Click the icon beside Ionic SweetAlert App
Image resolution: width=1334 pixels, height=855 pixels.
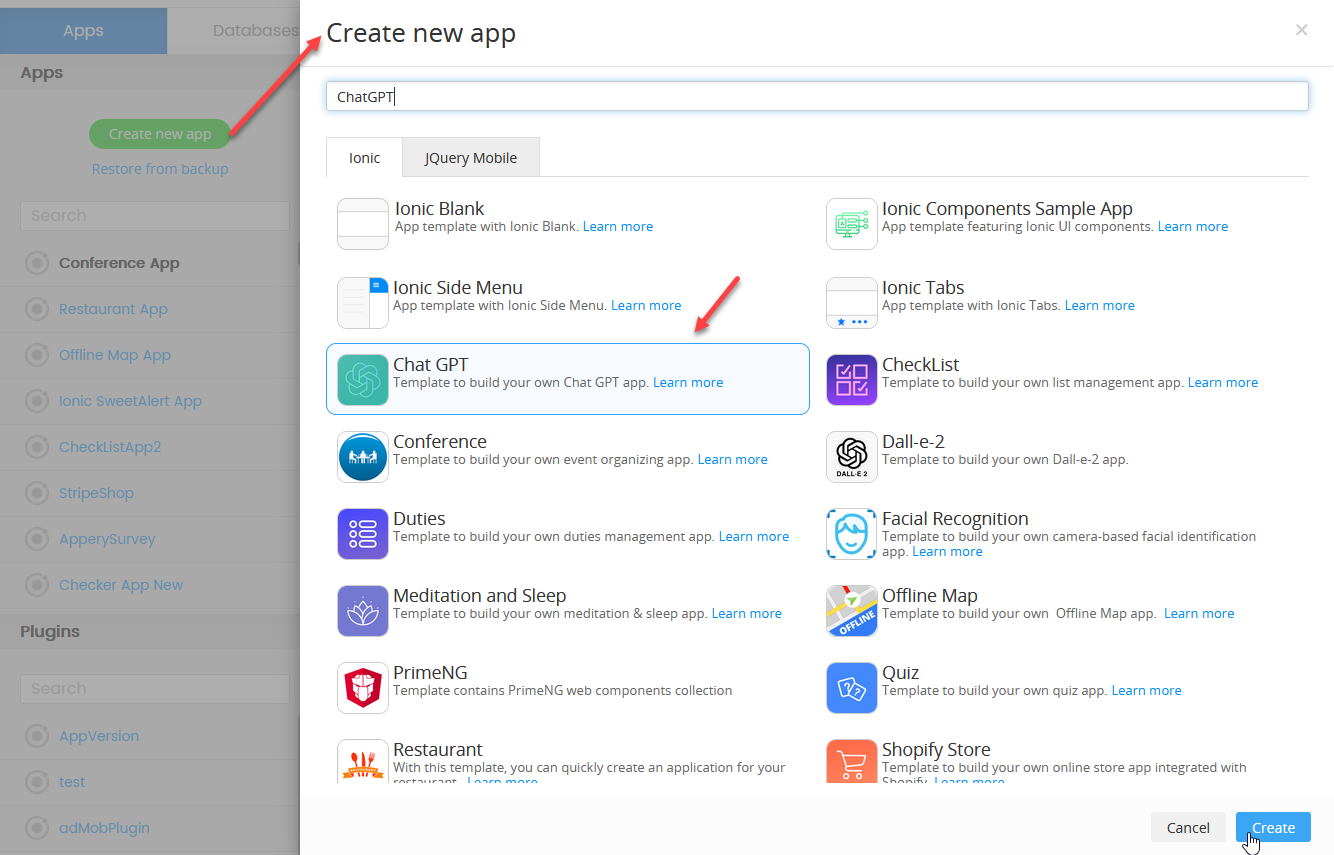(37, 401)
